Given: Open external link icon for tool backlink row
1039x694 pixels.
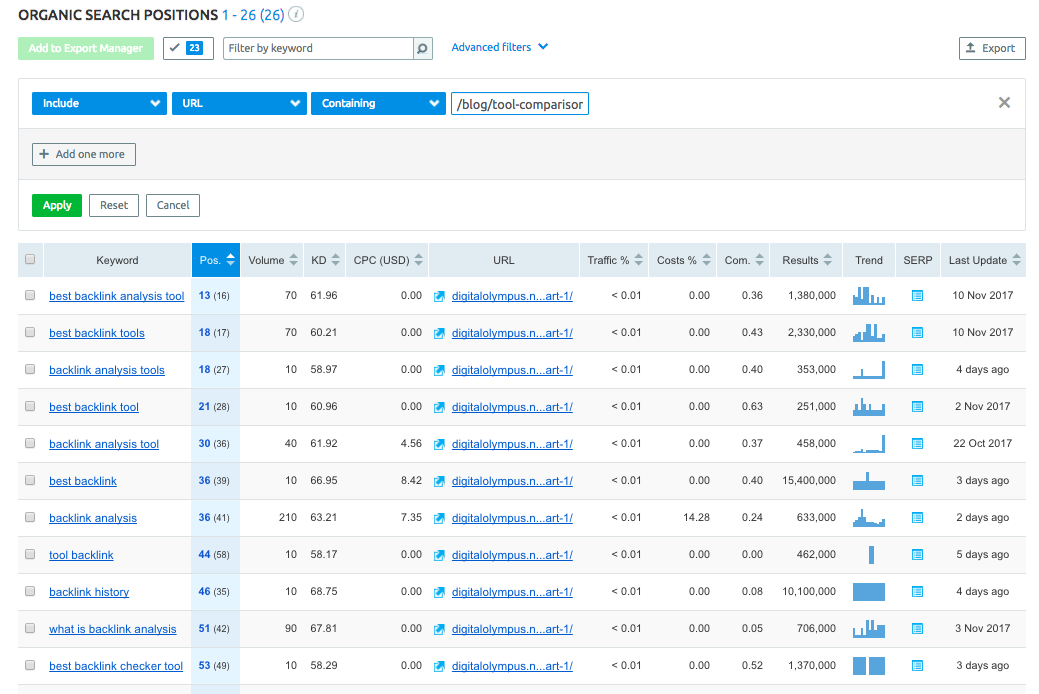Looking at the screenshot, I should pos(439,555).
